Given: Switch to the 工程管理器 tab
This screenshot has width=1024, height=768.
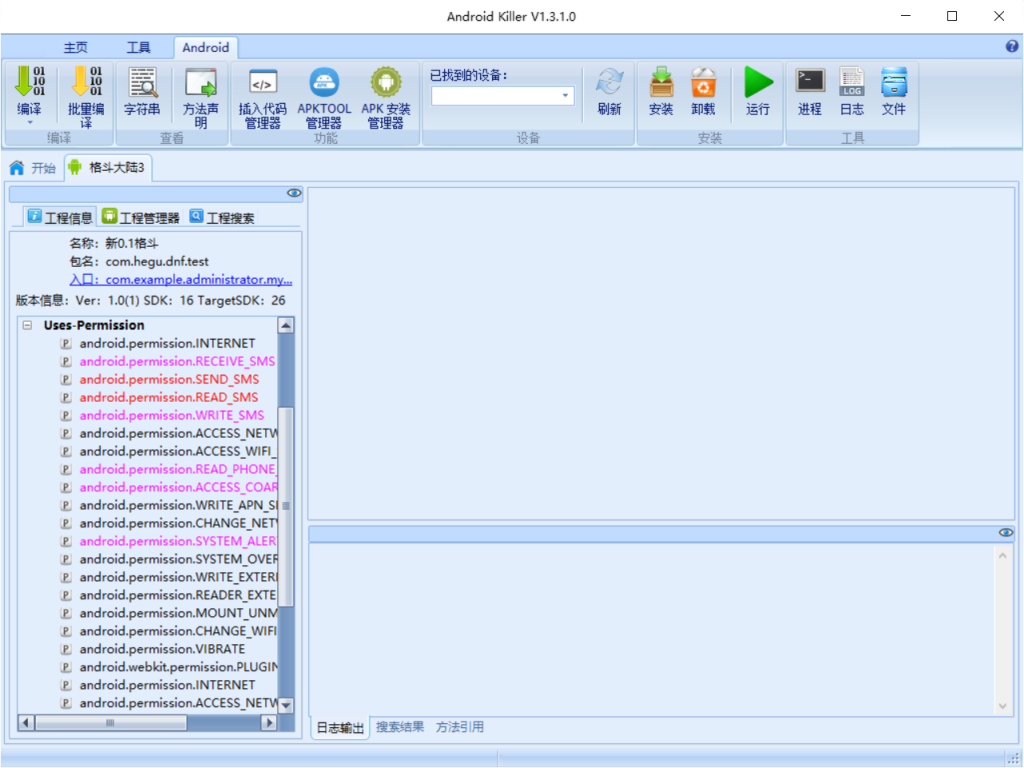Looking at the screenshot, I should pos(141,217).
